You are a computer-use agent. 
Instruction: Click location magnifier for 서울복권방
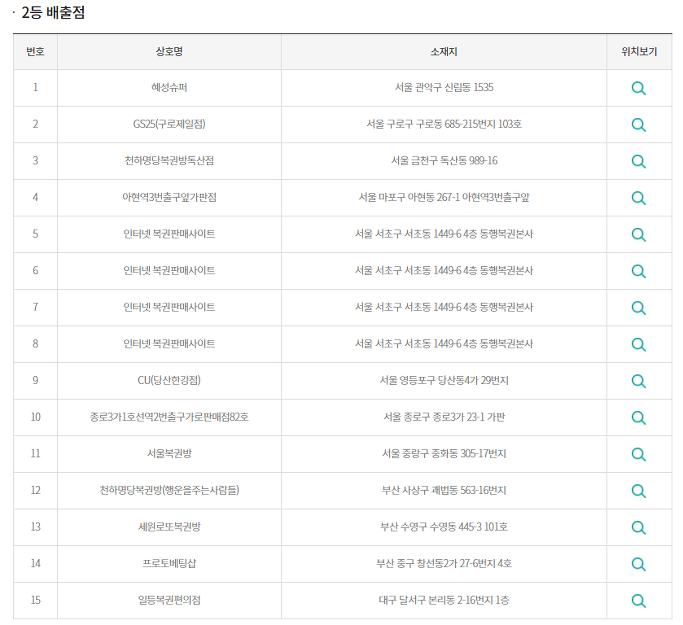coord(638,454)
